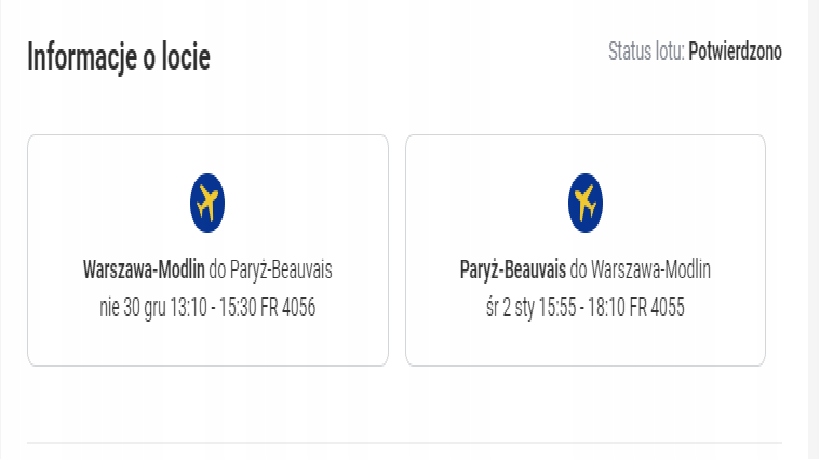Click "do Paryż-Beauvais" destination in the first card
Screen dimensions: 819x460
(x=271, y=270)
